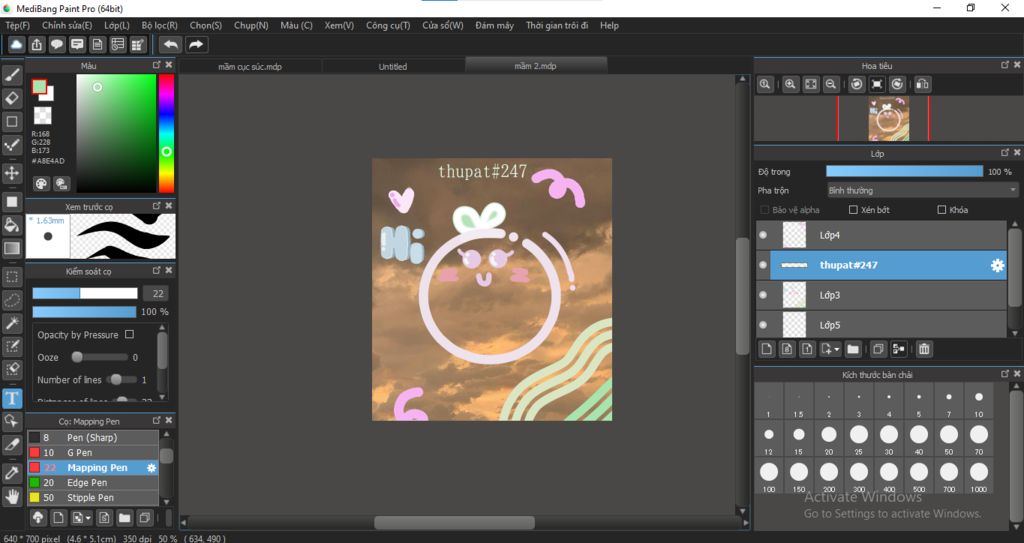Screen dimensions: 1024x543
Task: Enable the Bảo vệ alpha checkbox
Action: [x=765, y=210]
